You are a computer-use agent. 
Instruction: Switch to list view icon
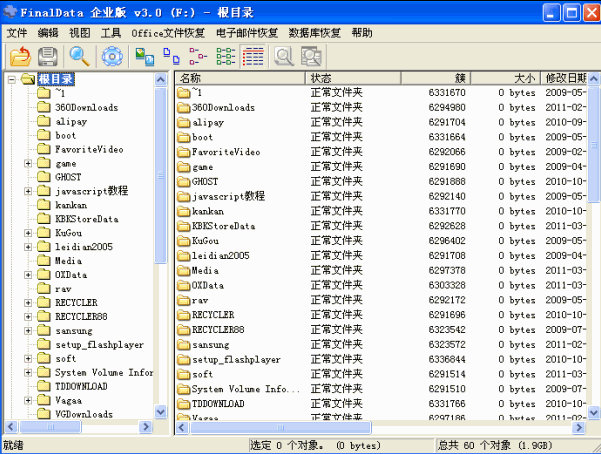[226, 56]
